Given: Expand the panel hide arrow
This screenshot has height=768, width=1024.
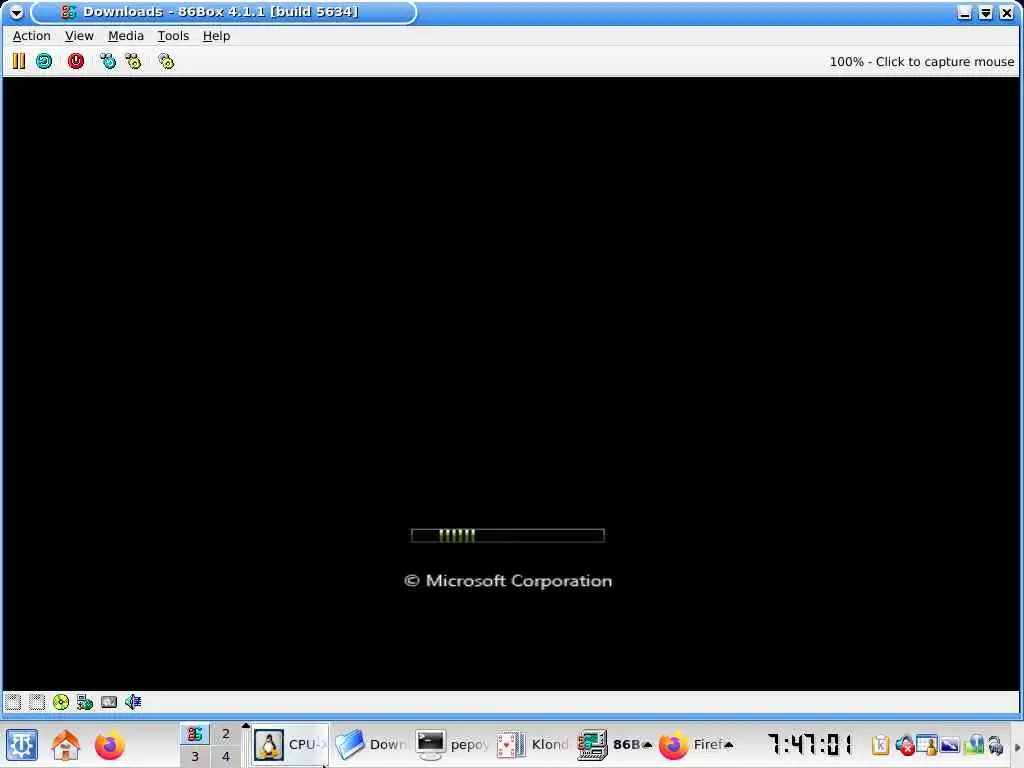Looking at the screenshot, I should click(x=1017, y=746).
